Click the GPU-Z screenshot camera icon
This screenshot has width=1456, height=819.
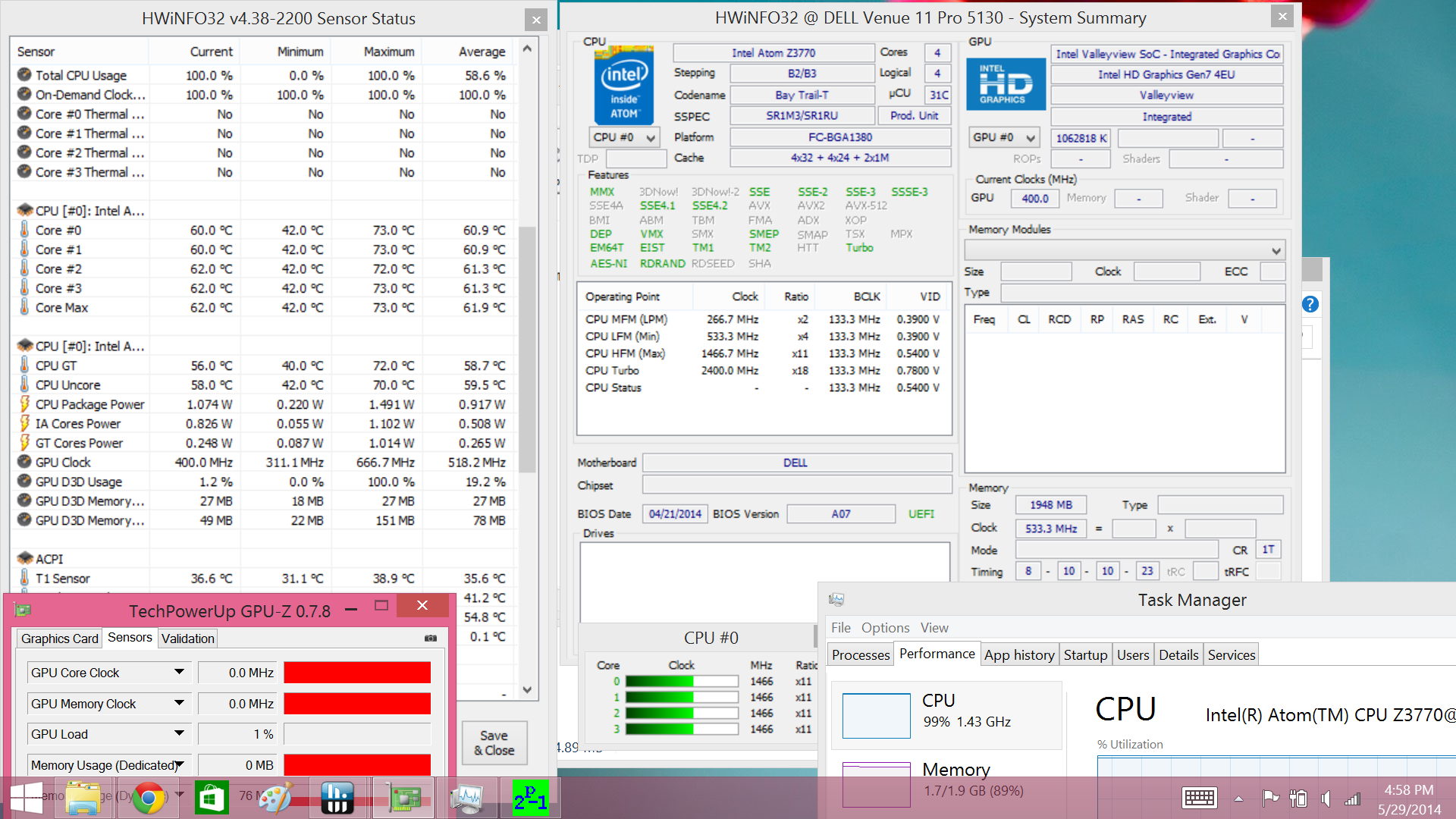coord(431,639)
